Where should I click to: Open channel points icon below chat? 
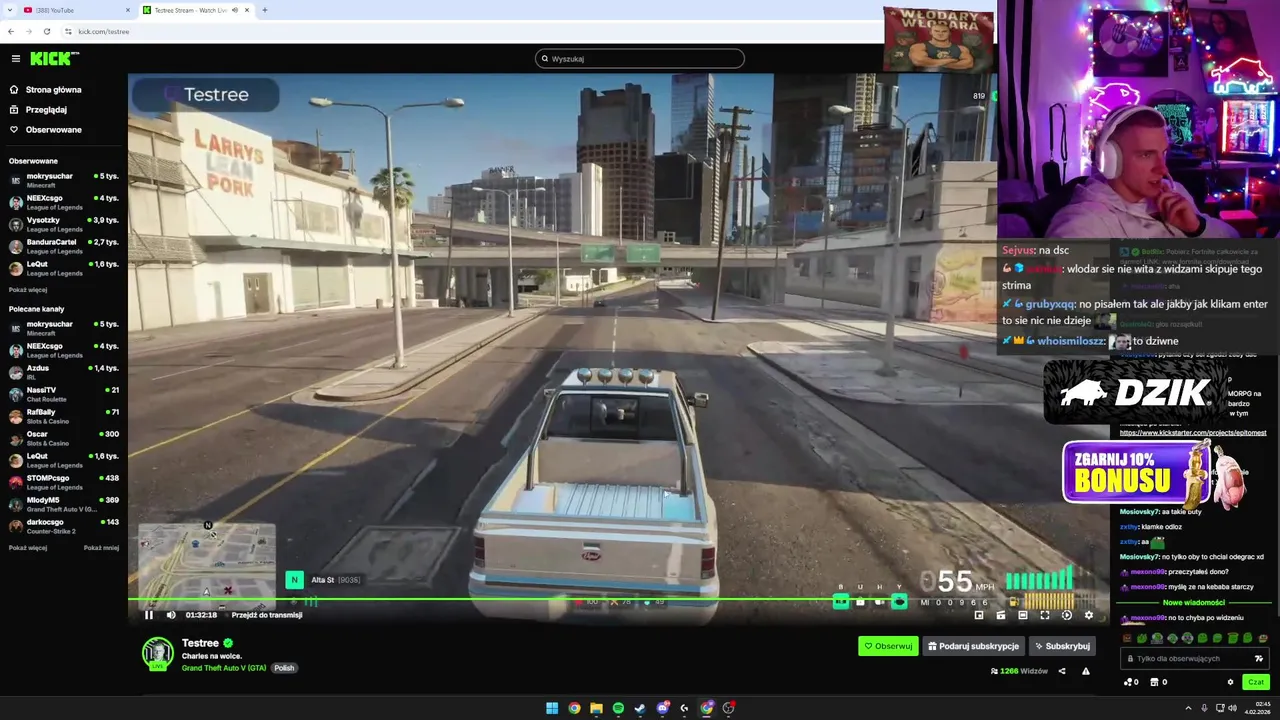pos(1130,682)
